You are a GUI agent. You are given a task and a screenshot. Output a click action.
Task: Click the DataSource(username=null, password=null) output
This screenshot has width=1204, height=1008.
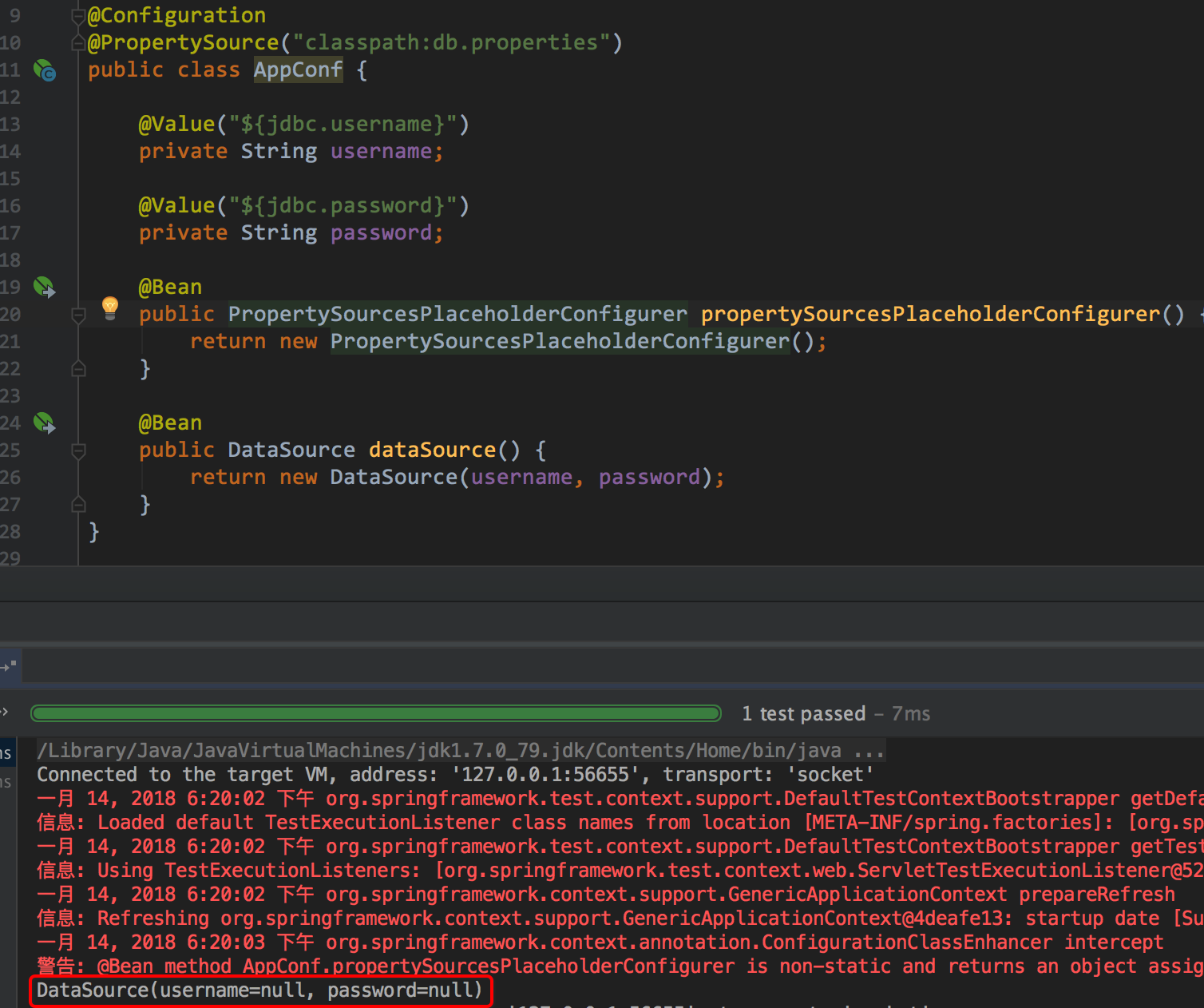260,990
